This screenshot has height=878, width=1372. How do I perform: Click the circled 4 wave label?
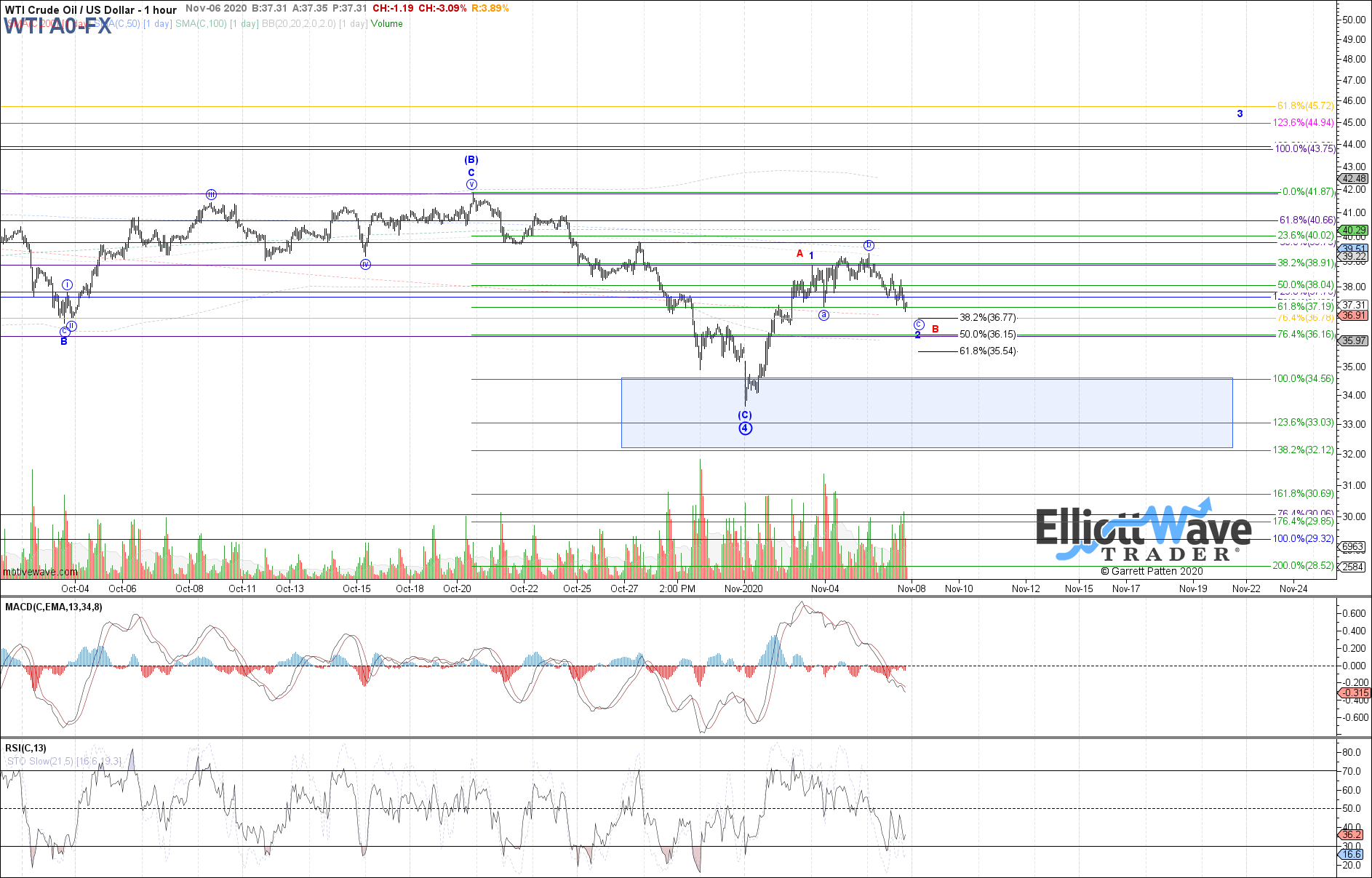tap(745, 428)
